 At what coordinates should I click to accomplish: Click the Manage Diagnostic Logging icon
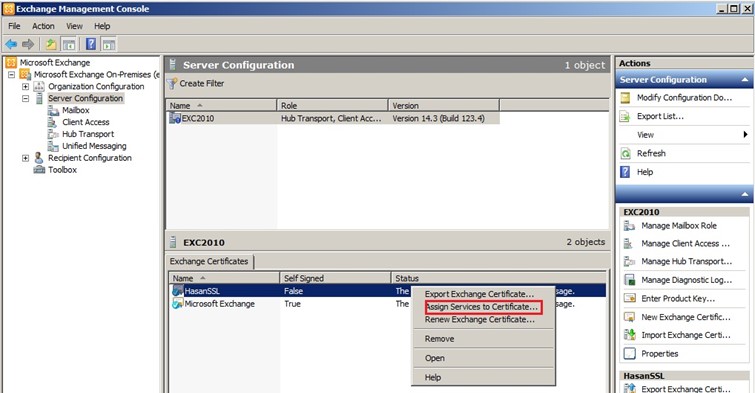pyautogui.click(x=629, y=280)
